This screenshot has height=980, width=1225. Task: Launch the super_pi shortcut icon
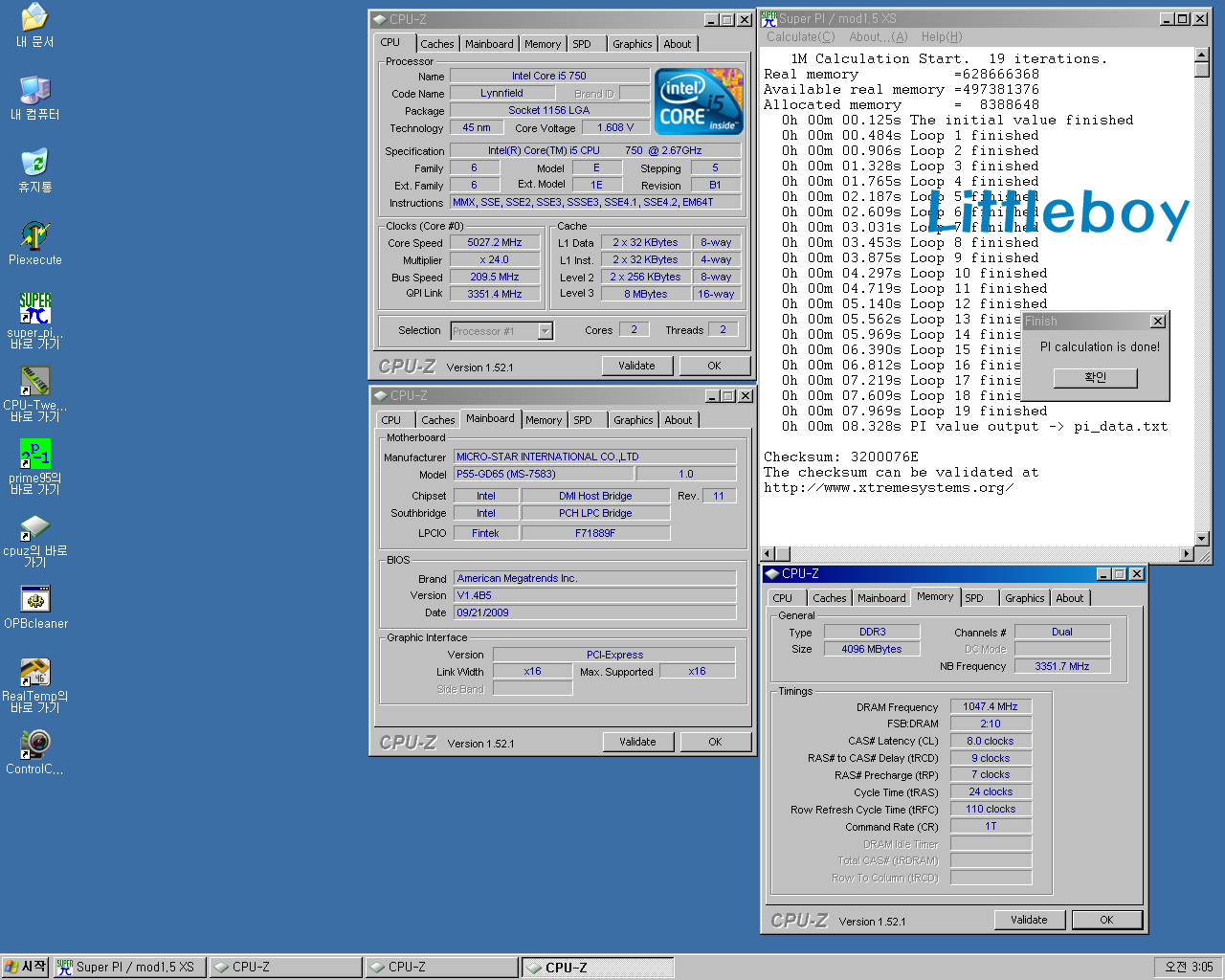34,308
